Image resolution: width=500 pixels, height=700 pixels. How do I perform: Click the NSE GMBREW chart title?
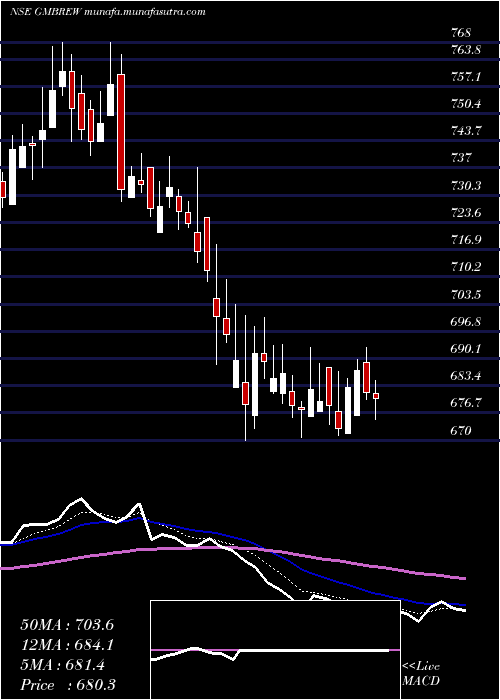point(44,12)
